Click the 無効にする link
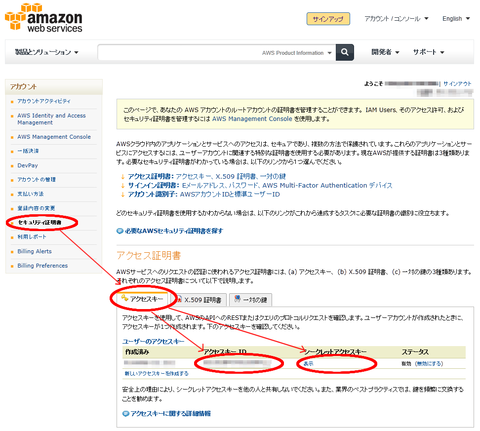 pyautogui.click(x=429, y=364)
